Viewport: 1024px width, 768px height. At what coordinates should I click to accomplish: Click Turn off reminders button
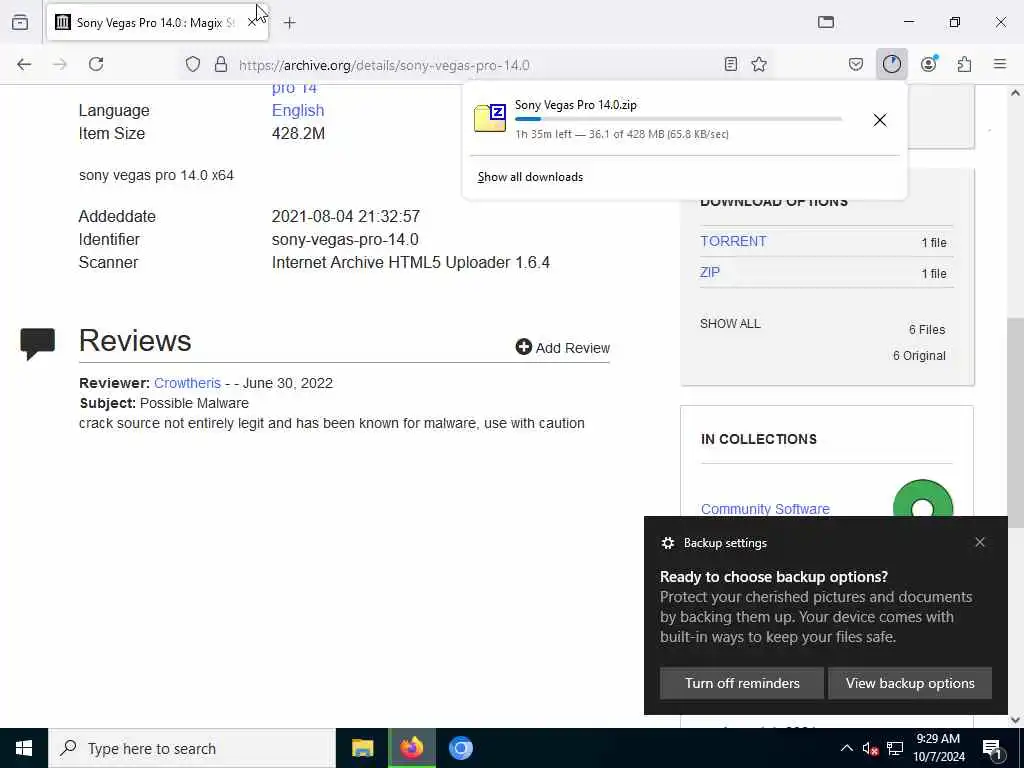click(742, 683)
